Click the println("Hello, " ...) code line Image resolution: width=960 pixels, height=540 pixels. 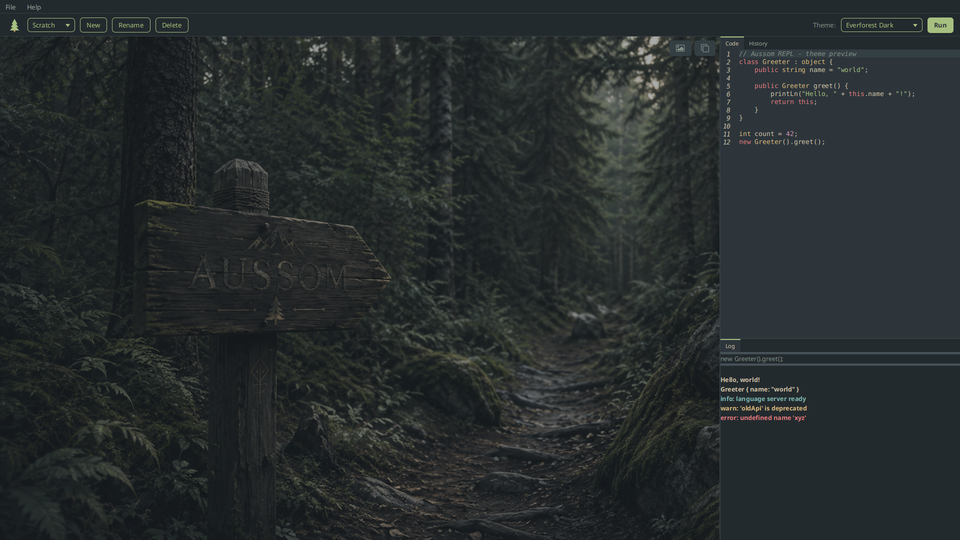pos(842,94)
